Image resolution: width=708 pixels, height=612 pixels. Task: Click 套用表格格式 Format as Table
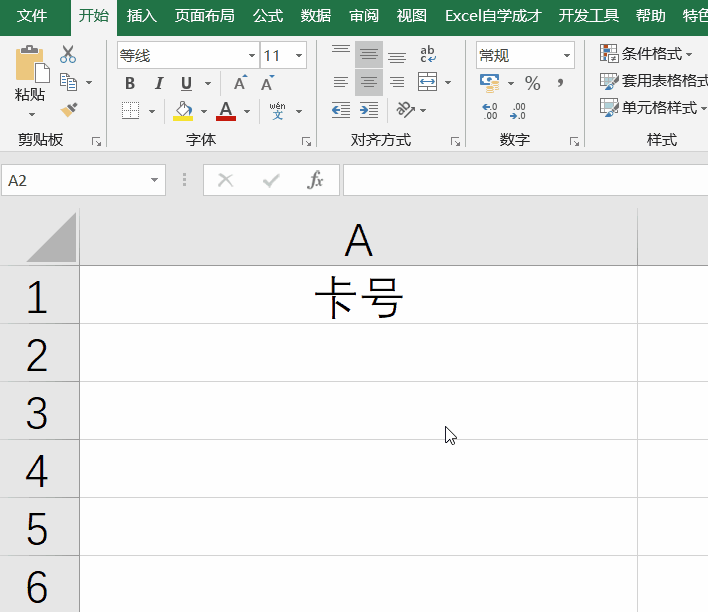point(654,81)
